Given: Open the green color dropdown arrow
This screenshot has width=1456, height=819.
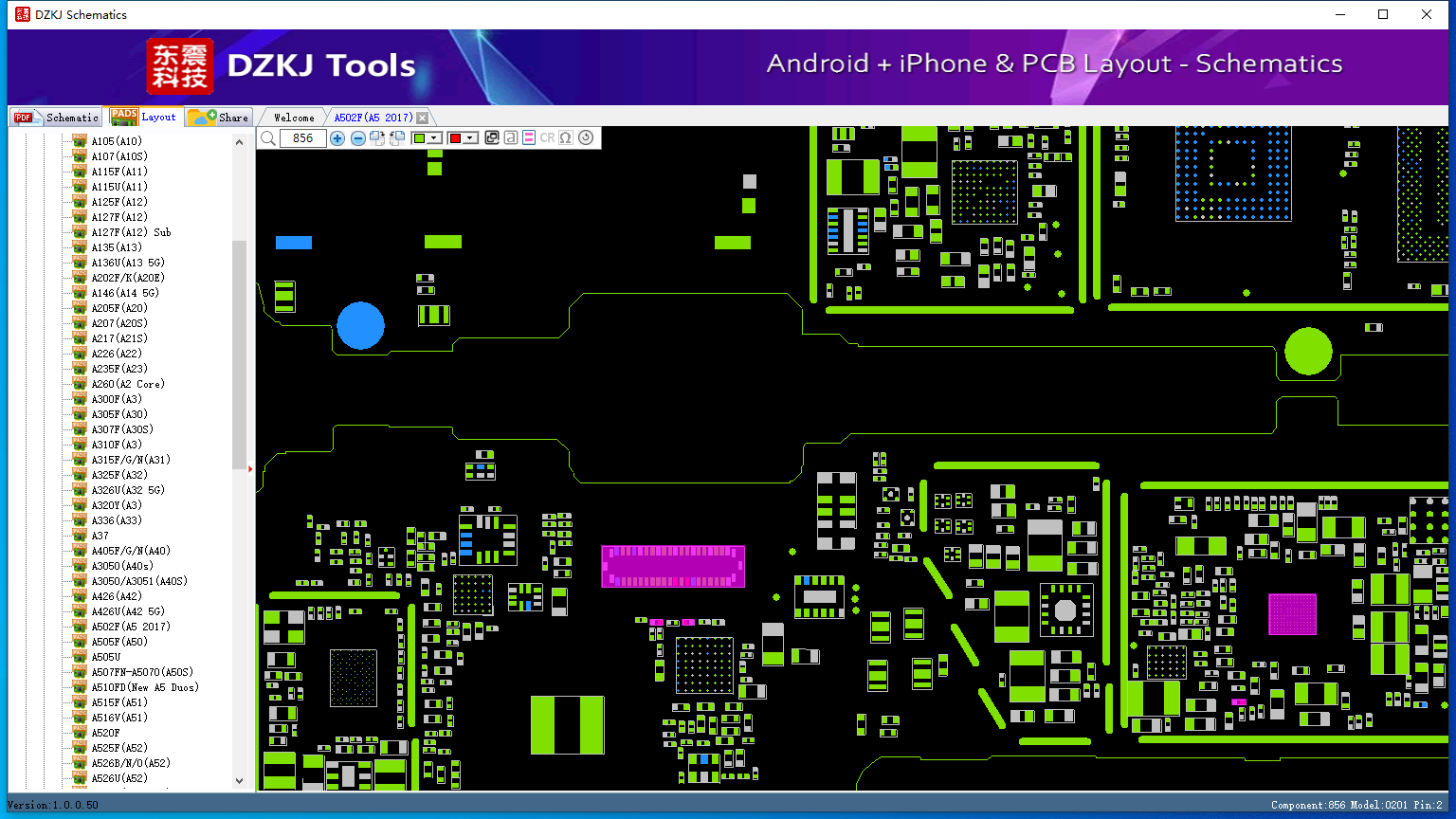Looking at the screenshot, I should pyautogui.click(x=434, y=138).
